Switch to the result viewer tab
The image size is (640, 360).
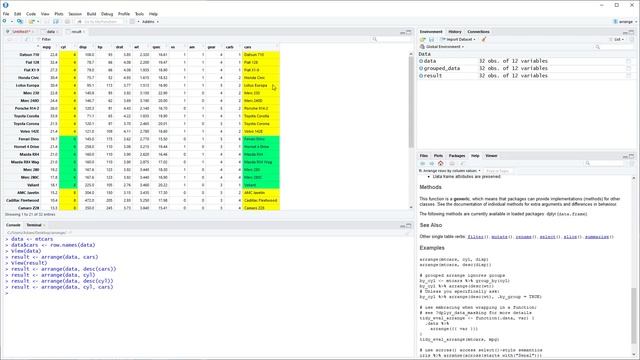coord(76,32)
